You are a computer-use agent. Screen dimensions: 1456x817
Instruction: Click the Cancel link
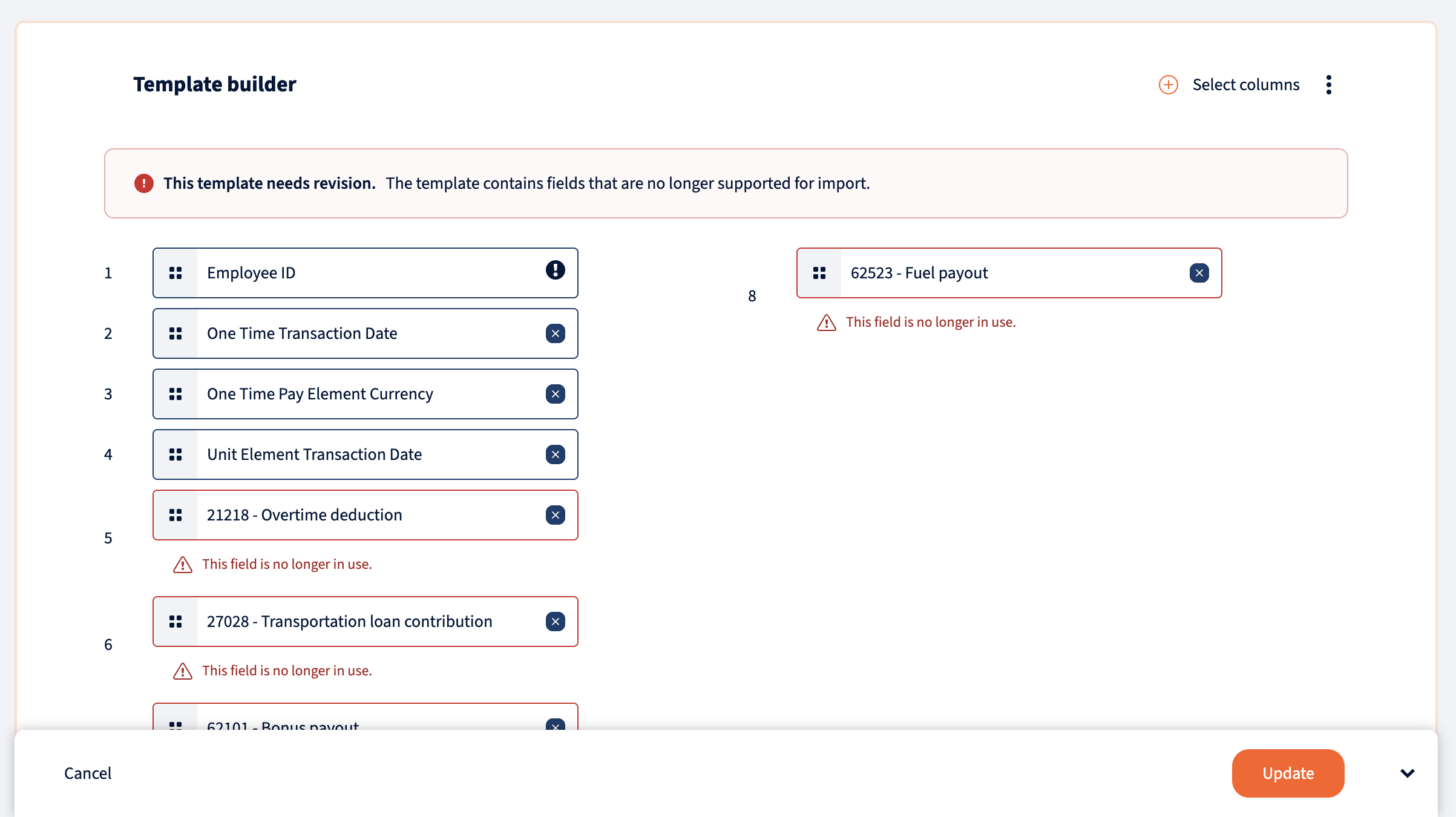pyautogui.click(x=88, y=773)
